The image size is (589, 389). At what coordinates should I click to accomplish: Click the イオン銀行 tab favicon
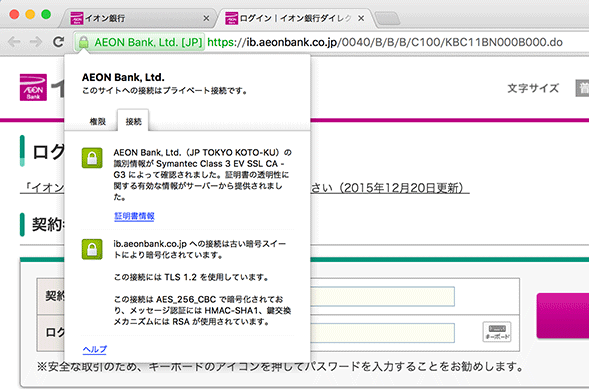[x=77, y=18]
